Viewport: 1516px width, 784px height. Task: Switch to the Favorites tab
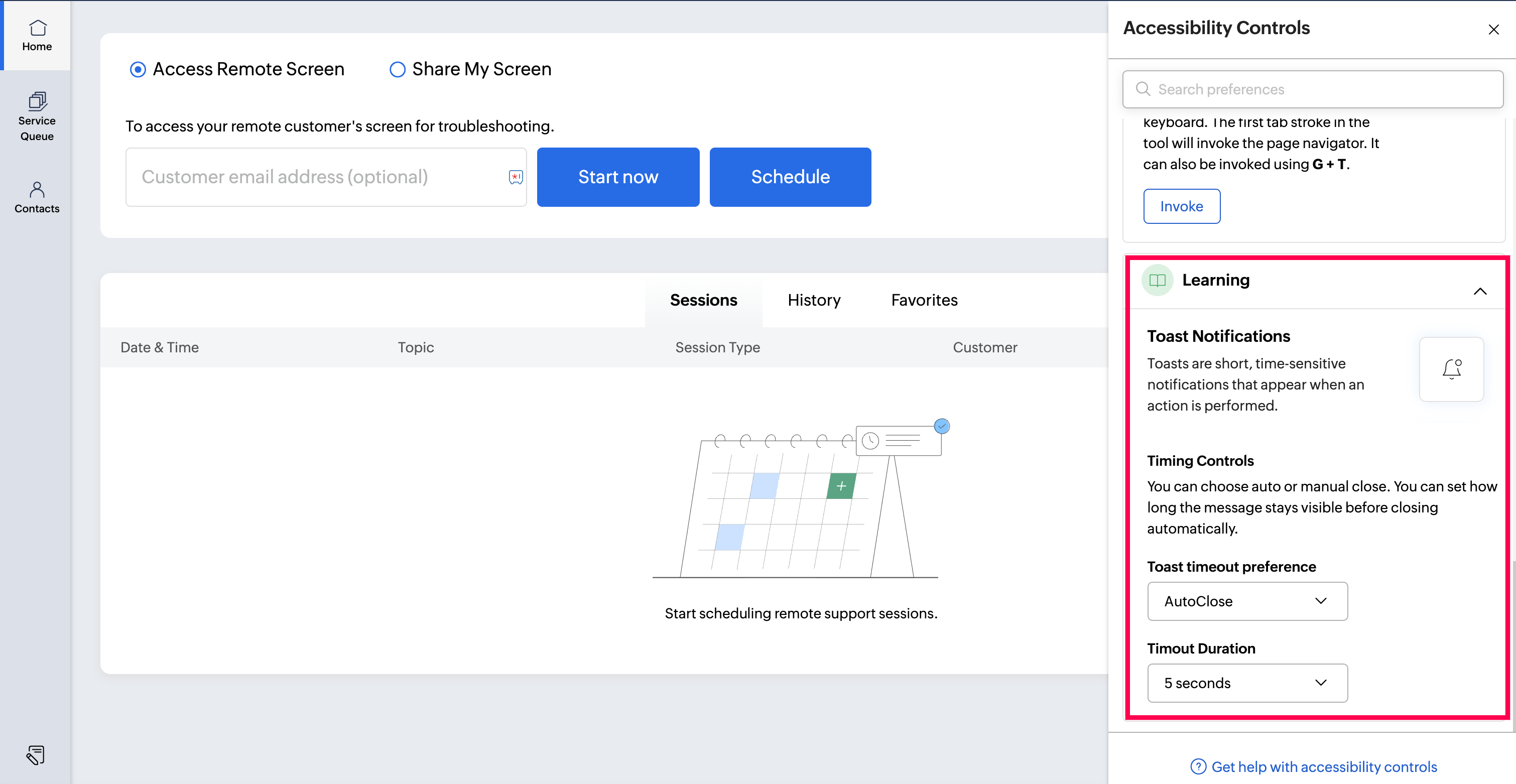coord(924,300)
